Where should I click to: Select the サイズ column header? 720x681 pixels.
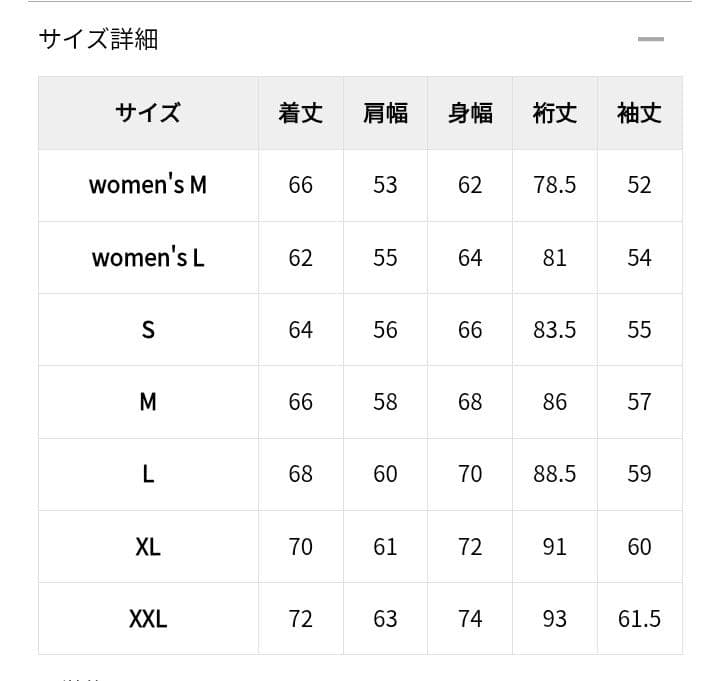point(148,113)
